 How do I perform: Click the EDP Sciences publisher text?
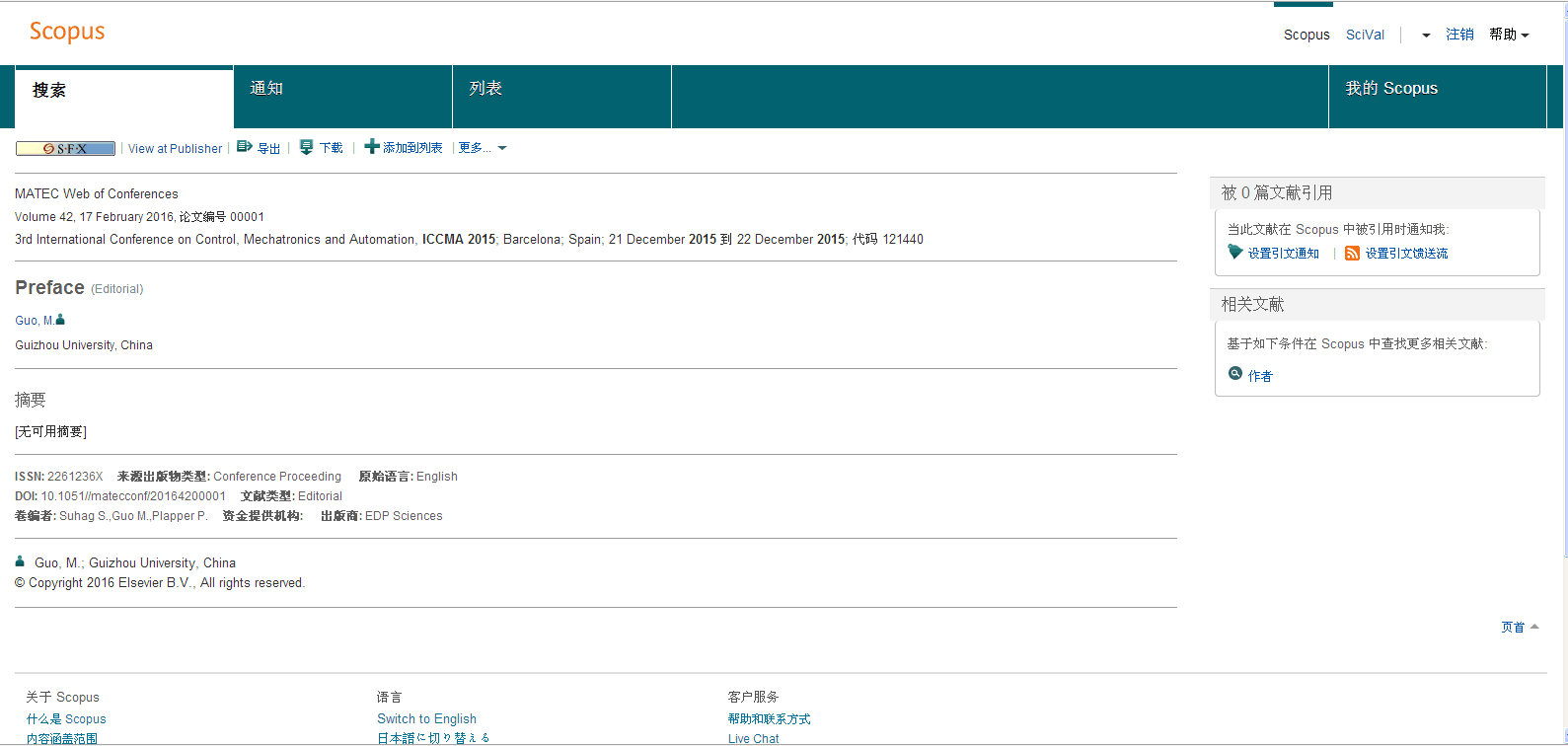pyautogui.click(x=404, y=516)
